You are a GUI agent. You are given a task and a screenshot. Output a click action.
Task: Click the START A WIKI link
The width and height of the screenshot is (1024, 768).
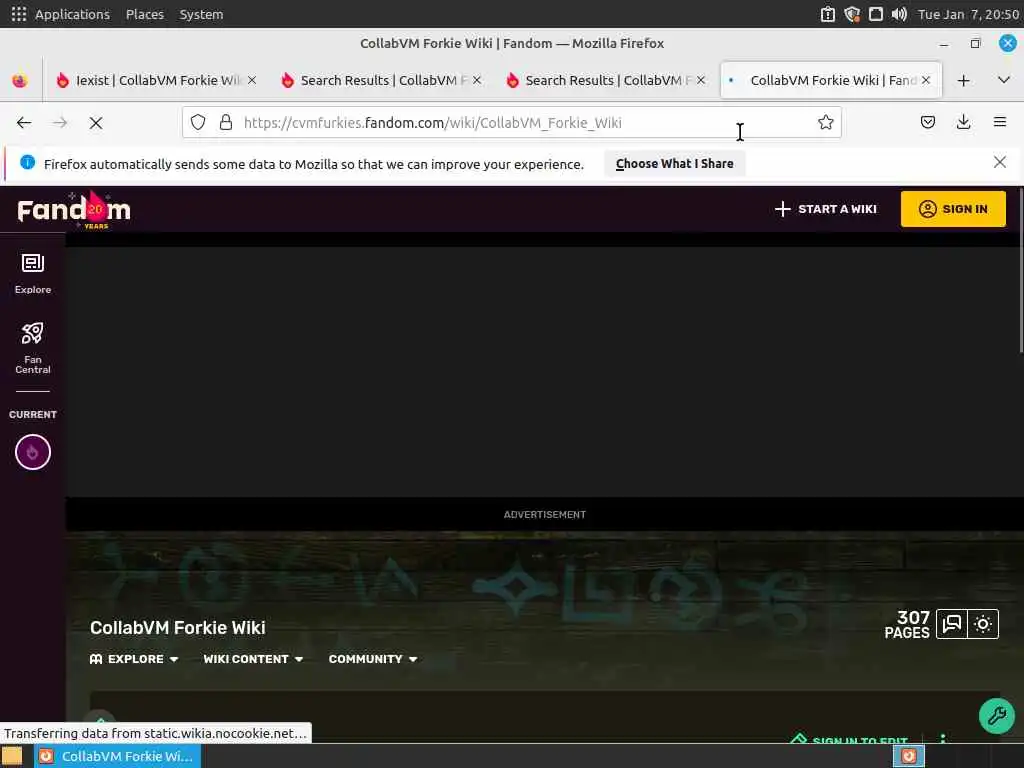pyautogui.click(x=825, y=209)
